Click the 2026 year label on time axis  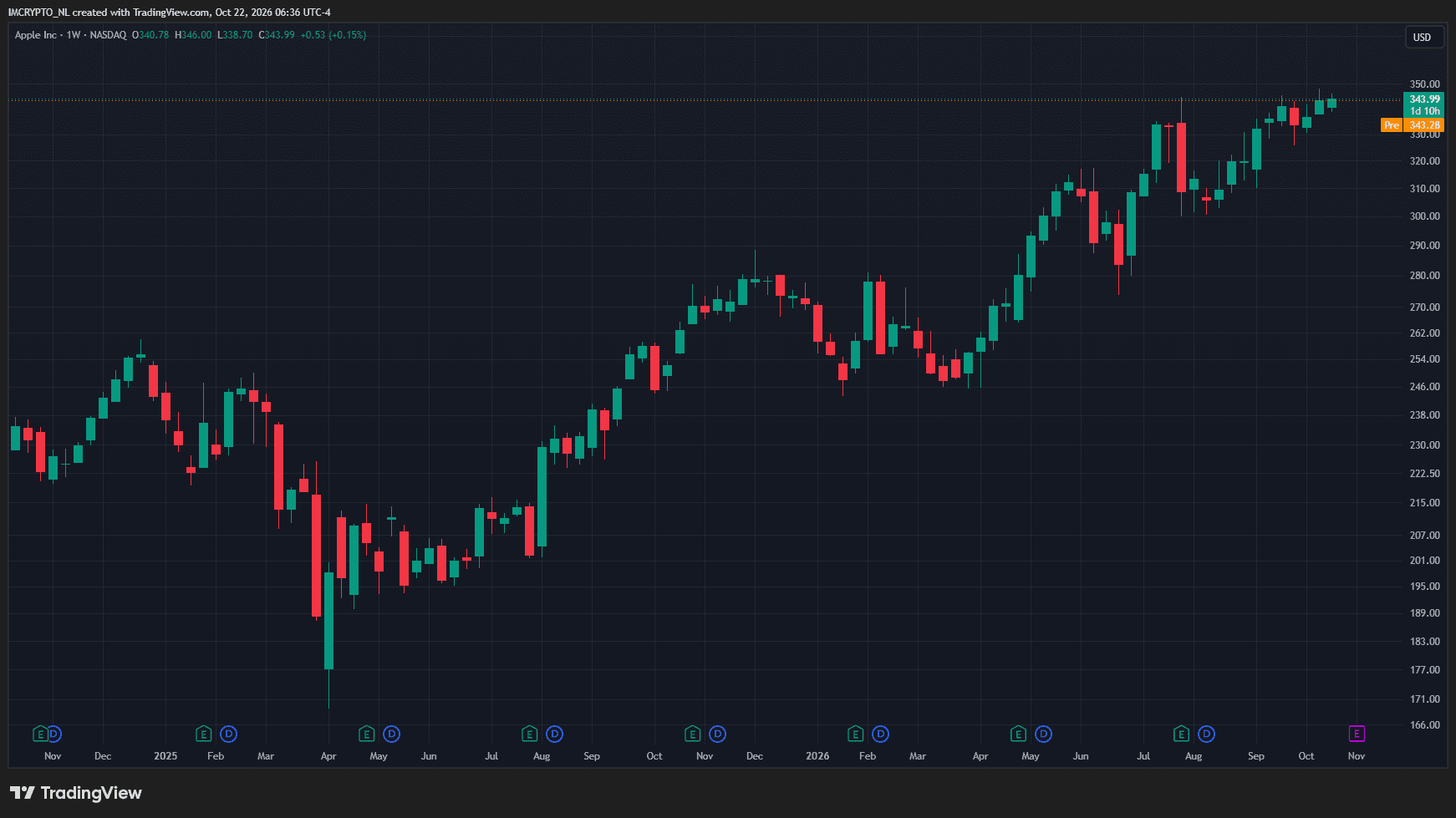[817, 756]
